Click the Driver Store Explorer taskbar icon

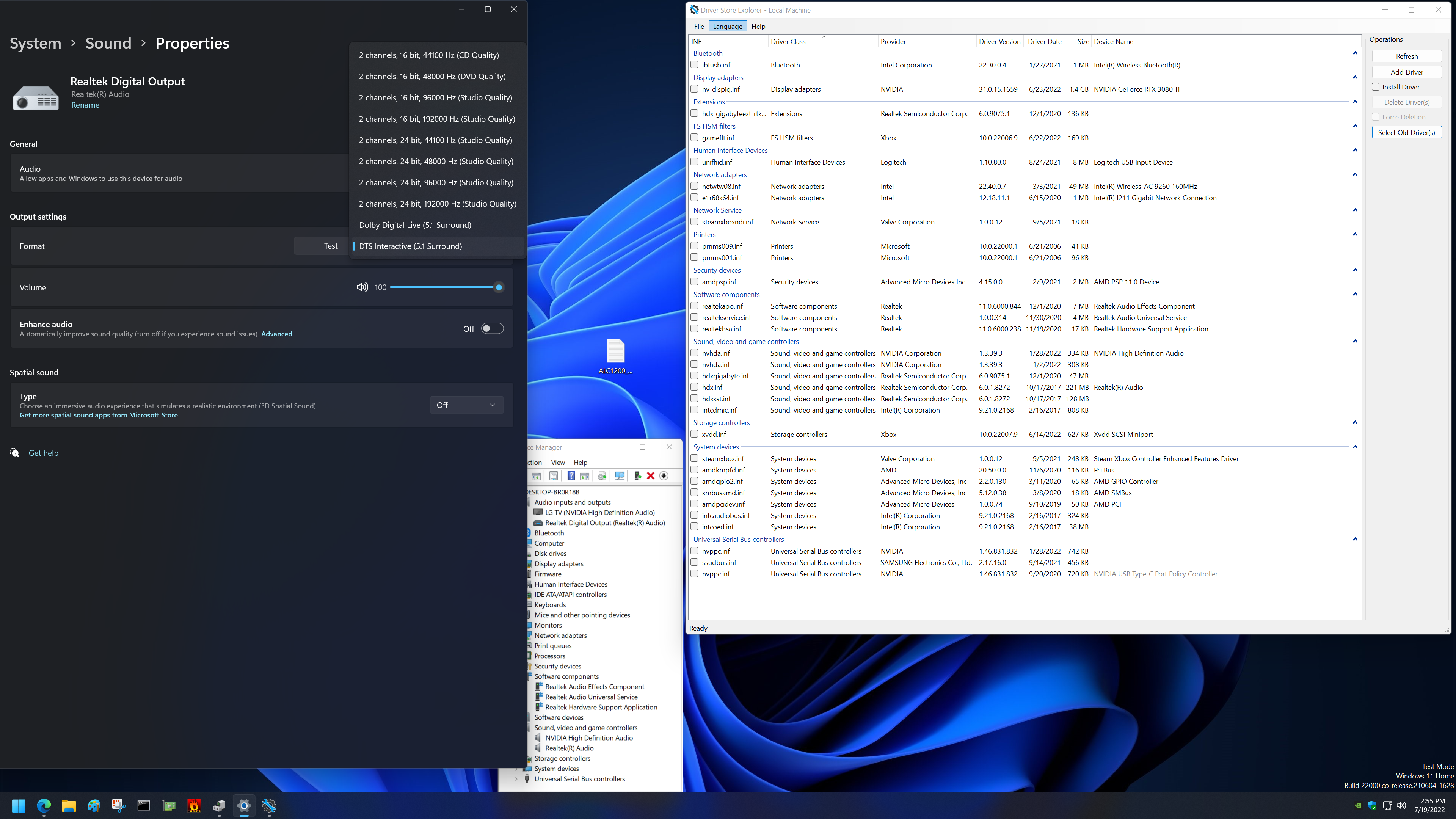point(269,805)
